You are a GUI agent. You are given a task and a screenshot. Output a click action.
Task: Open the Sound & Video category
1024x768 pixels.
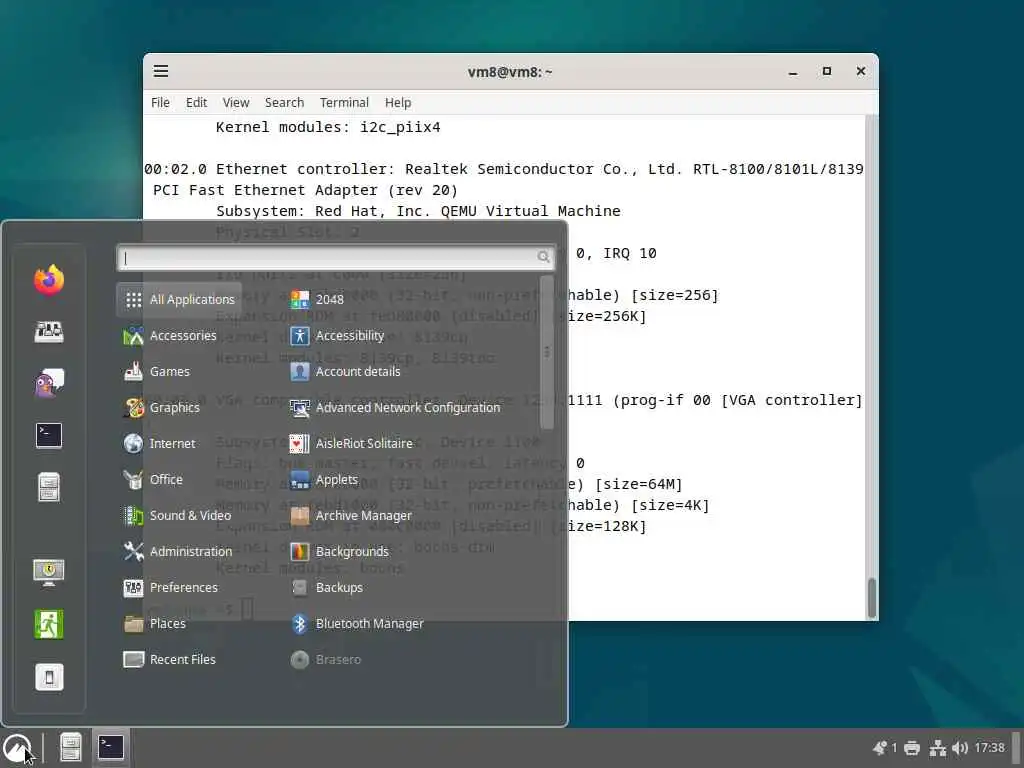coord(180,515)
